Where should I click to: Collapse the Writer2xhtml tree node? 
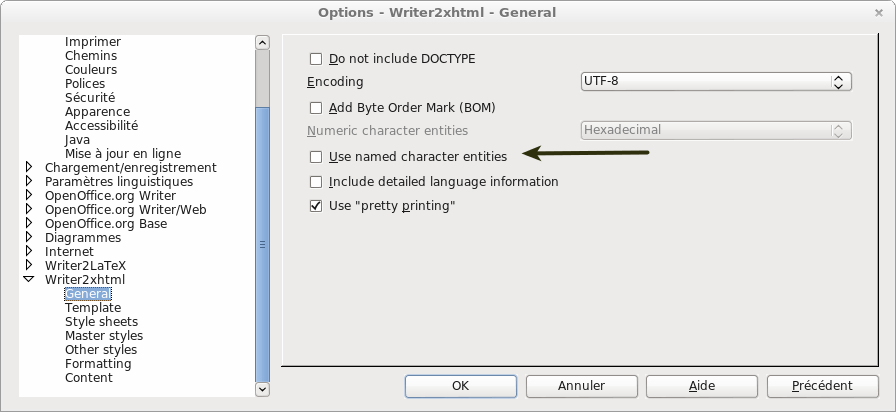(29, 280)
